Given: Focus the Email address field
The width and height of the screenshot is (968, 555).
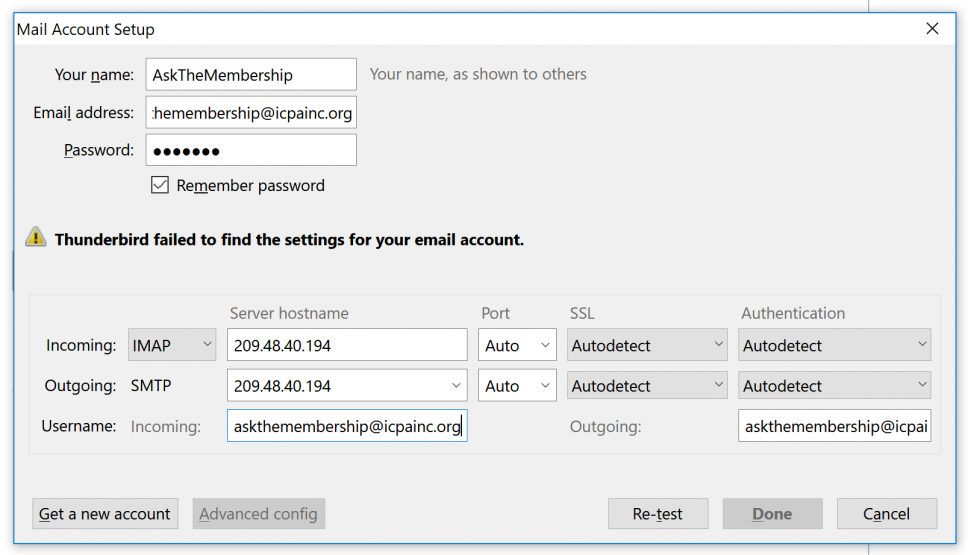Looking at the screenshot, I should click(x=251, y=112).
